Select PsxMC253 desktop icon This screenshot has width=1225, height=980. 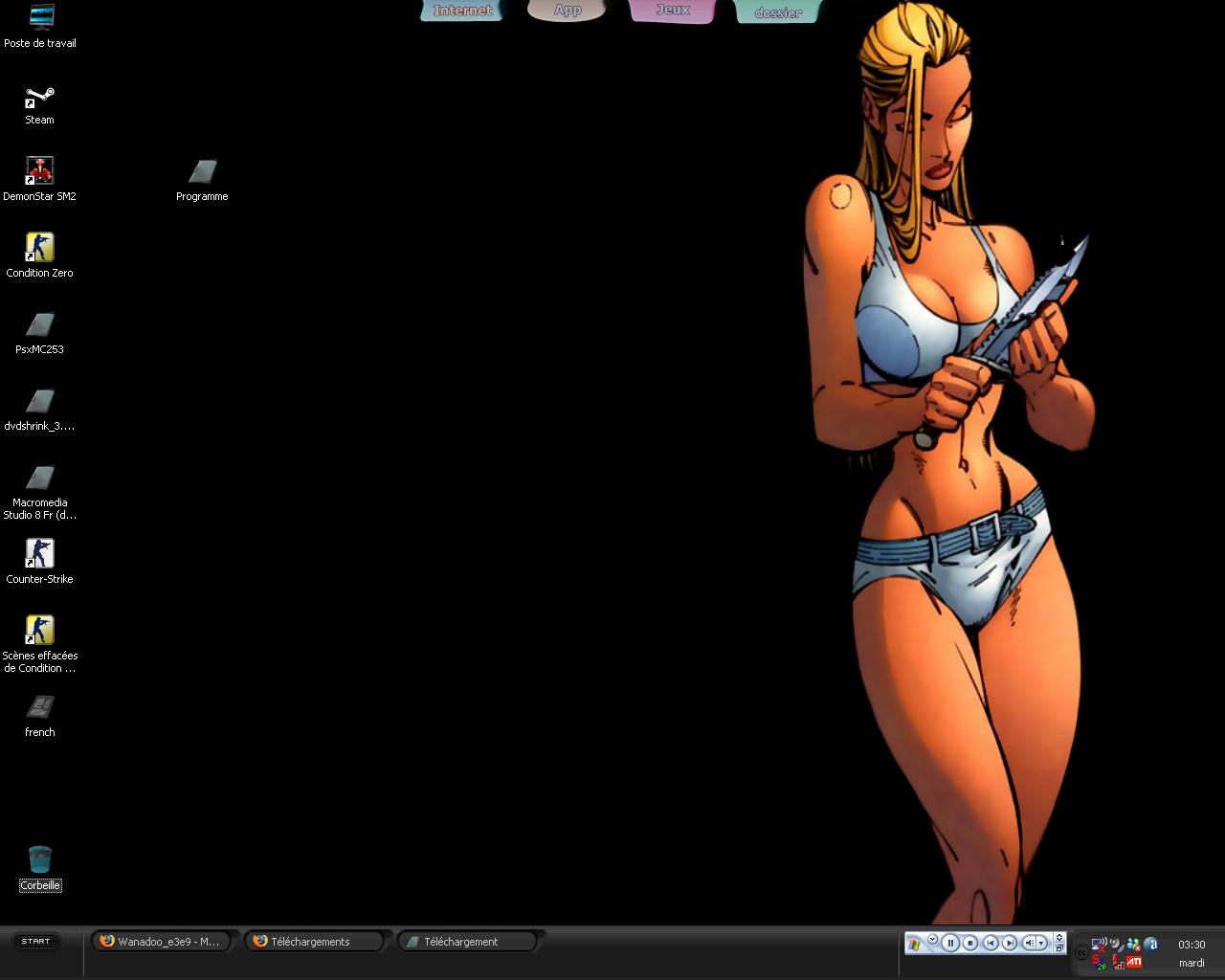(39, 332)
